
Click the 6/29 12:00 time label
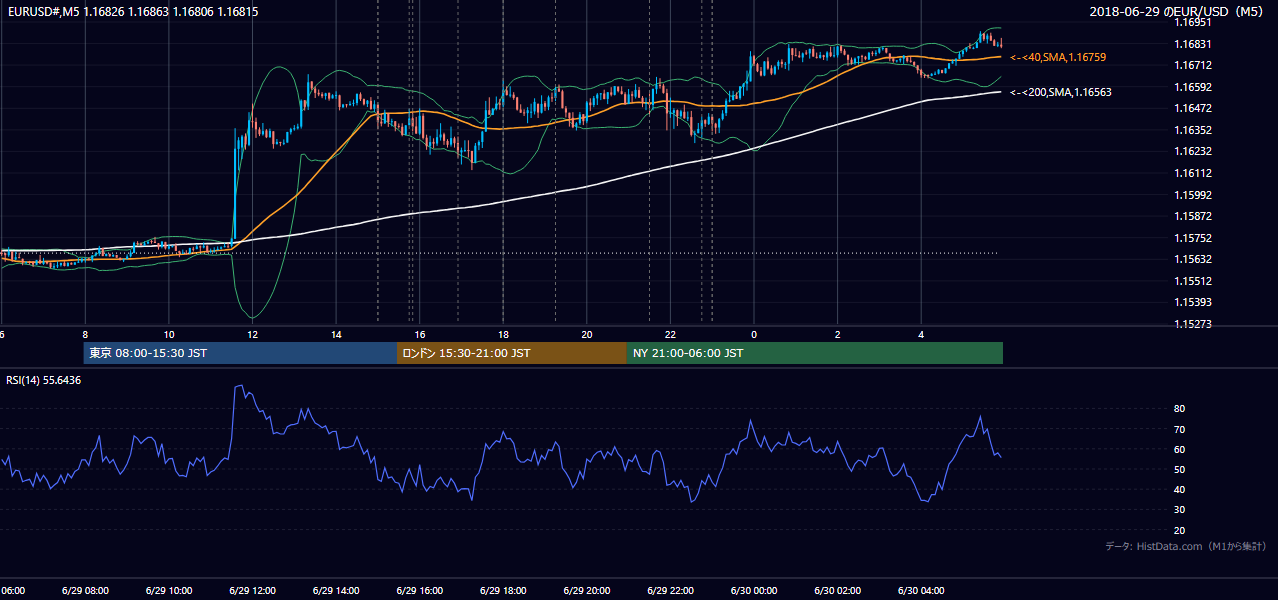[x=252, y=591]
